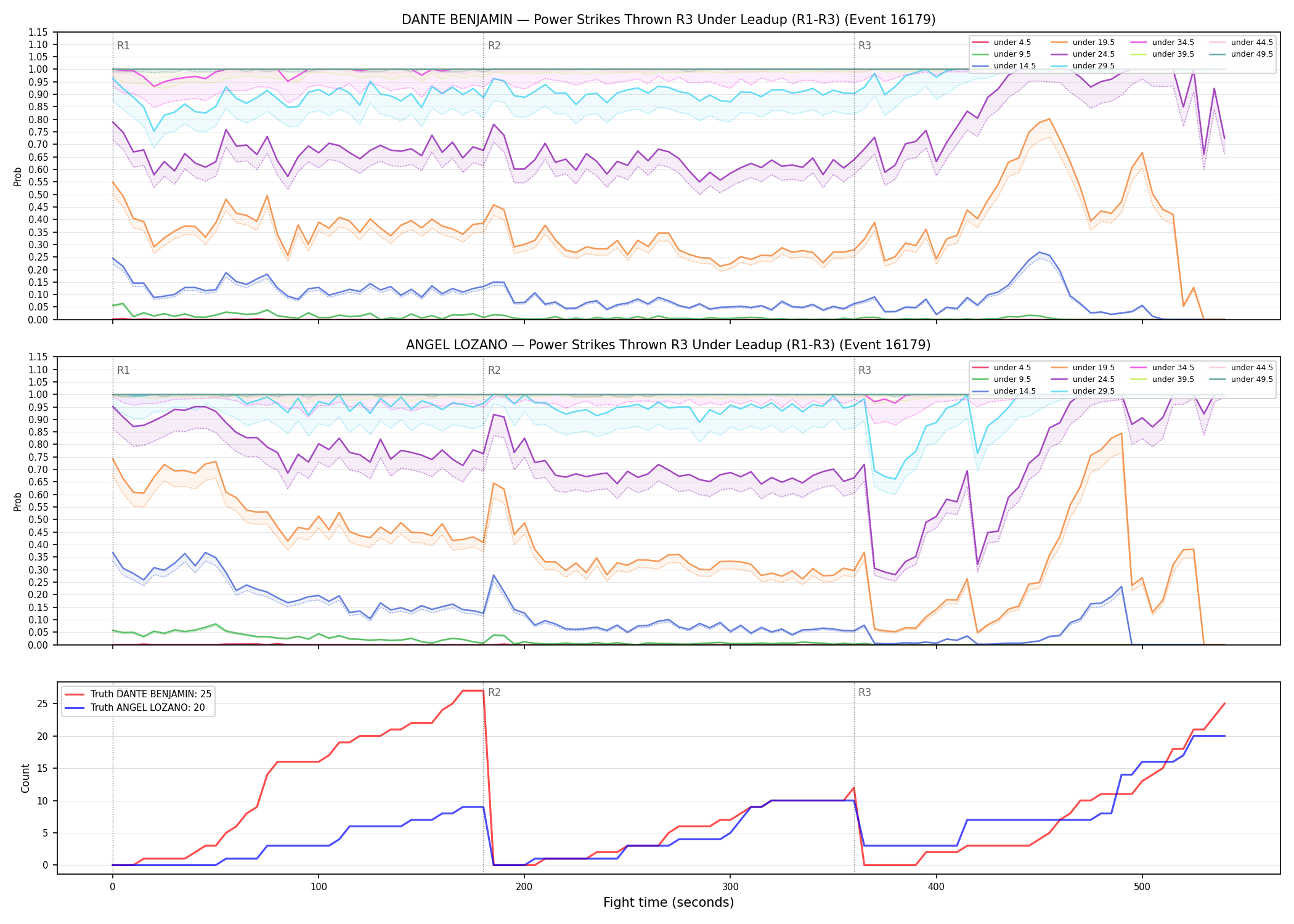The width and height of the screenshot is (1294, 924).
Task: Click the 'Count' y-axis label
Action: [25, 778]
